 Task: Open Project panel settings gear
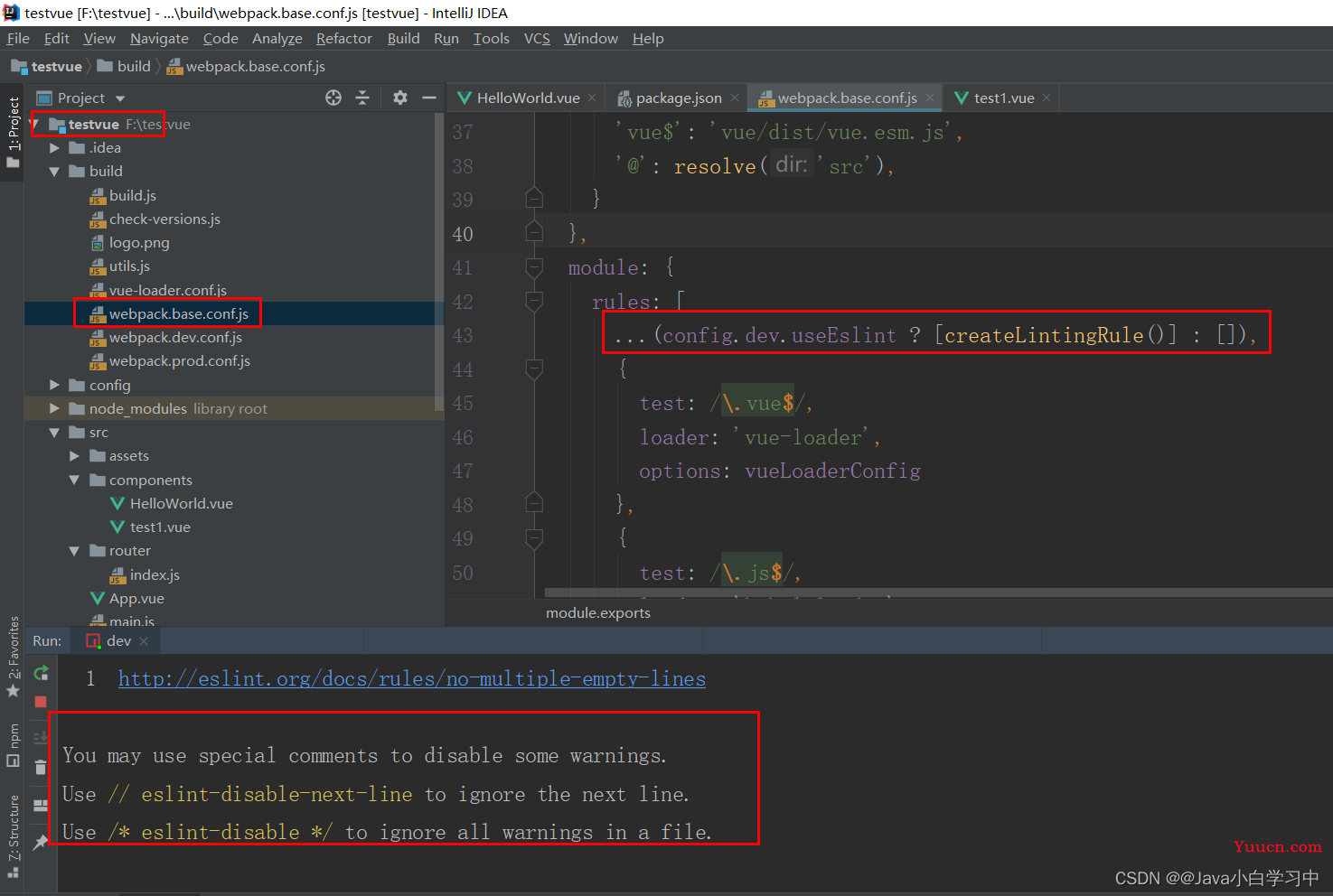pos(400,98)
